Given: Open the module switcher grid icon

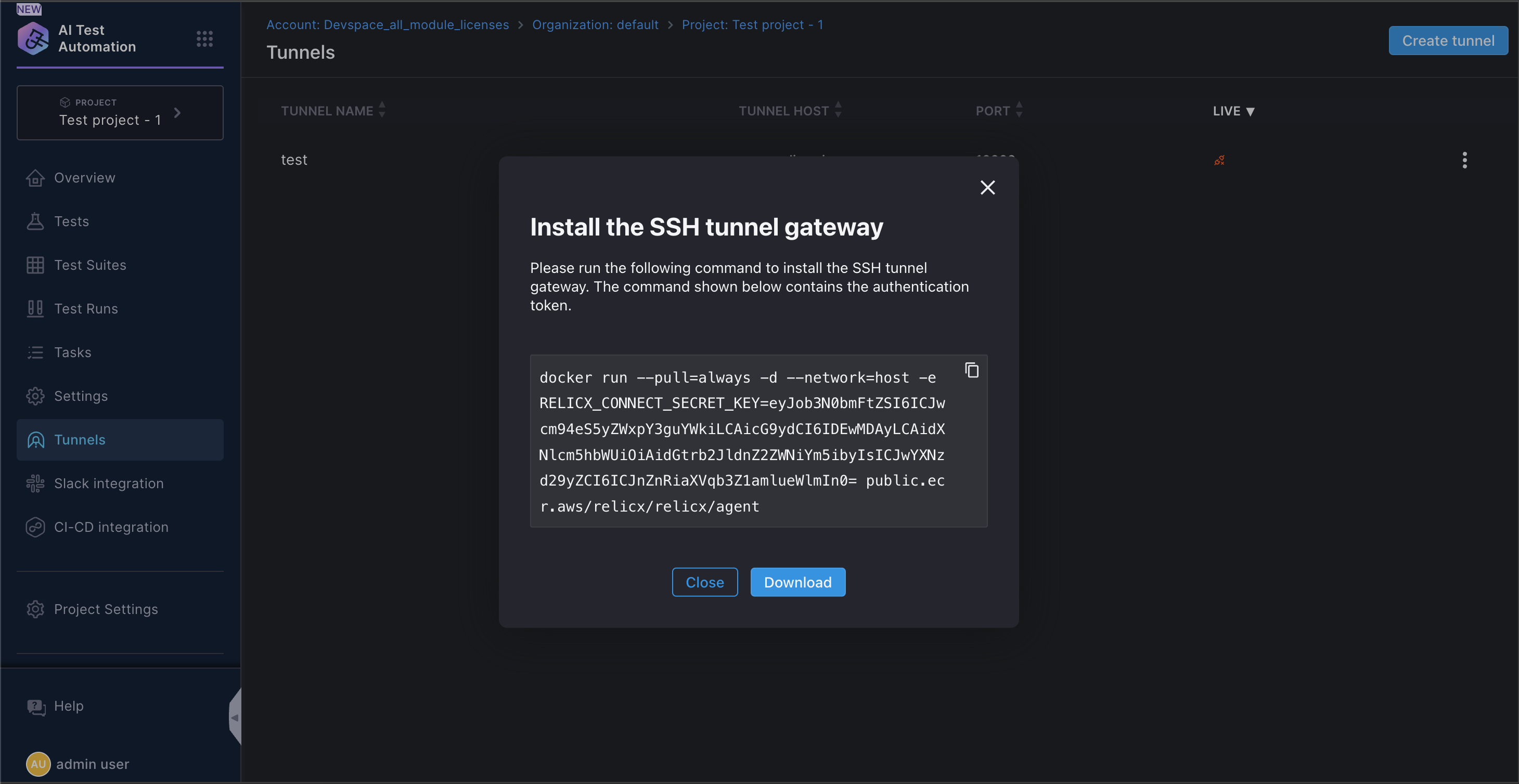Looking at the screenshot, I should click(x=204, y=39).
